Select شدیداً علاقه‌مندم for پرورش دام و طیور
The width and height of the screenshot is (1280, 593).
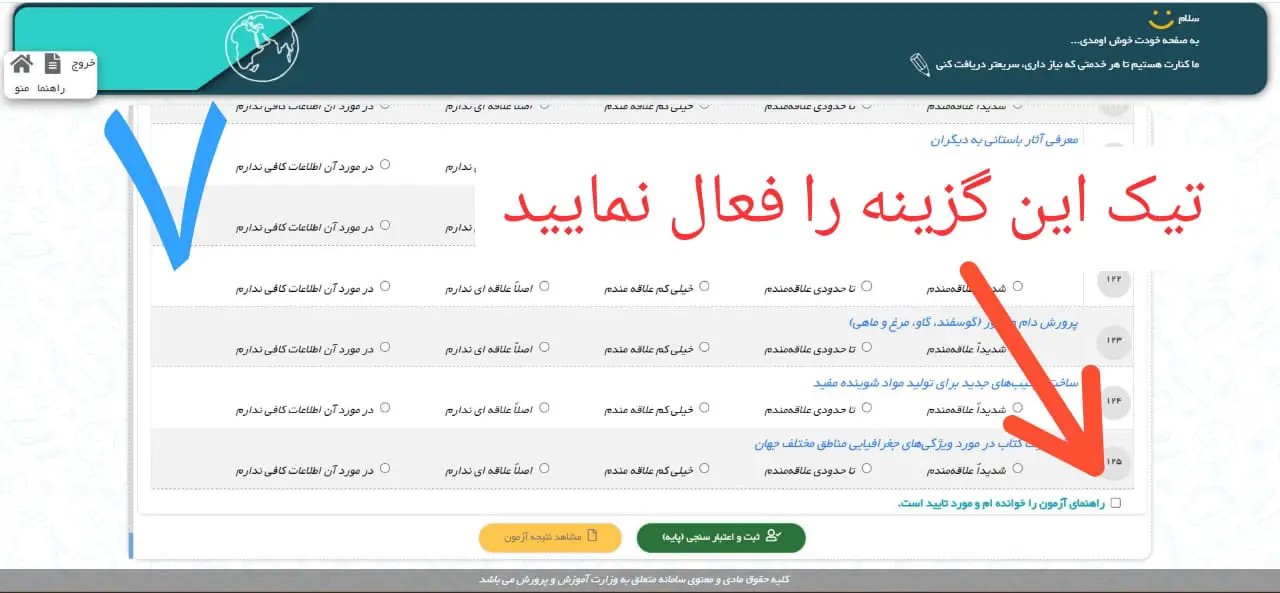[1017, 347]
